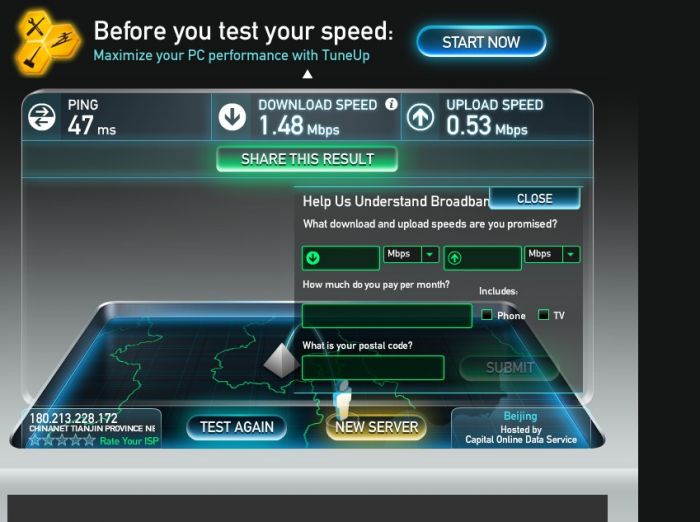Open the download speed info icon
The image size is (700, 522).
coord(392,104)
